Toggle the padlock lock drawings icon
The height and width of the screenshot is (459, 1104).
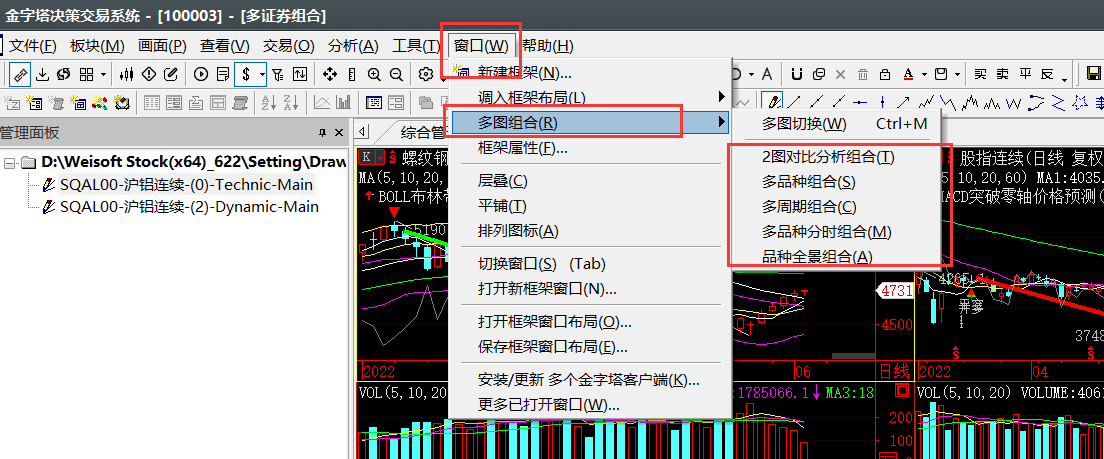coord(885,75)
